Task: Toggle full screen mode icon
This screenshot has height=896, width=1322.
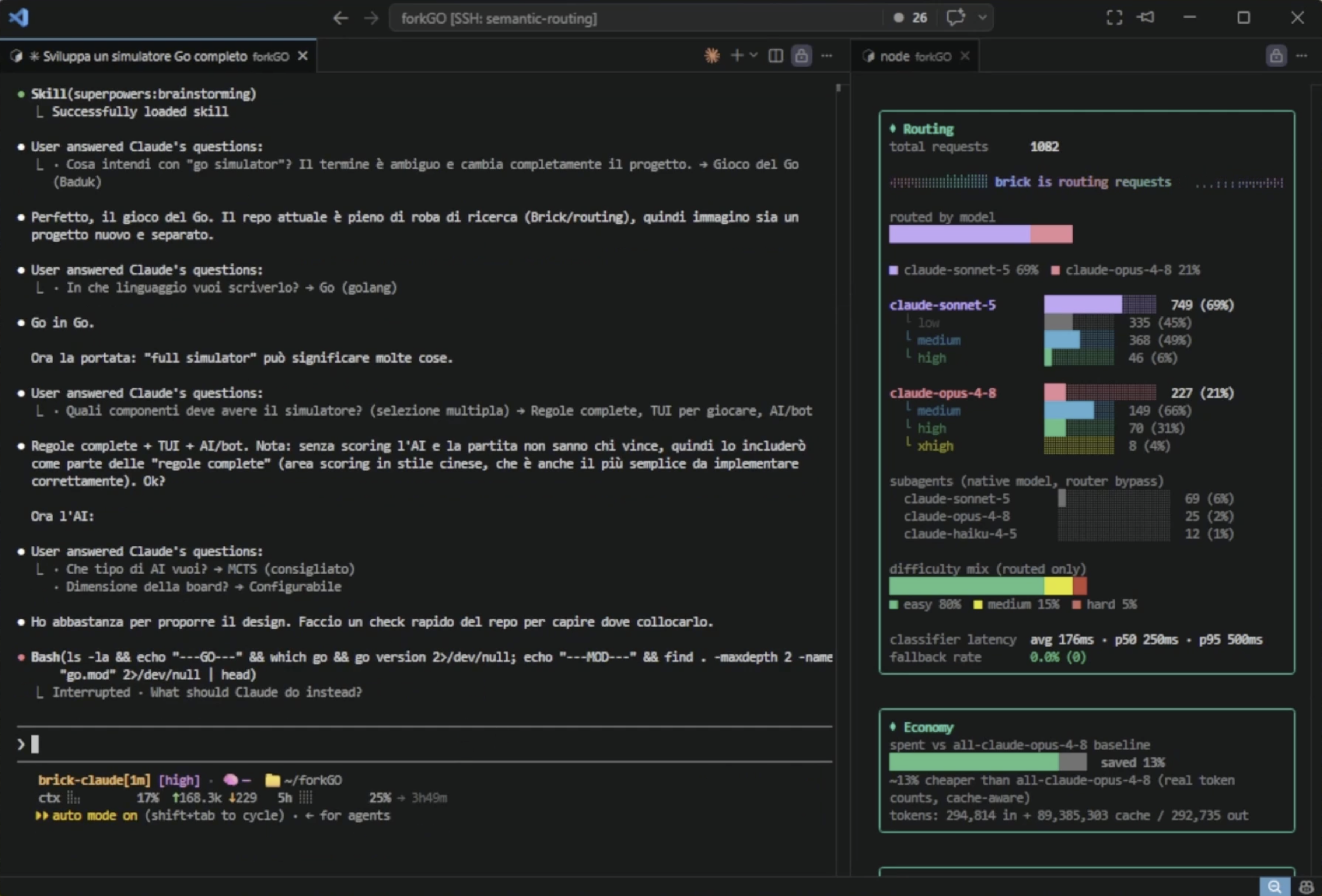Action: pos(1114,18)
